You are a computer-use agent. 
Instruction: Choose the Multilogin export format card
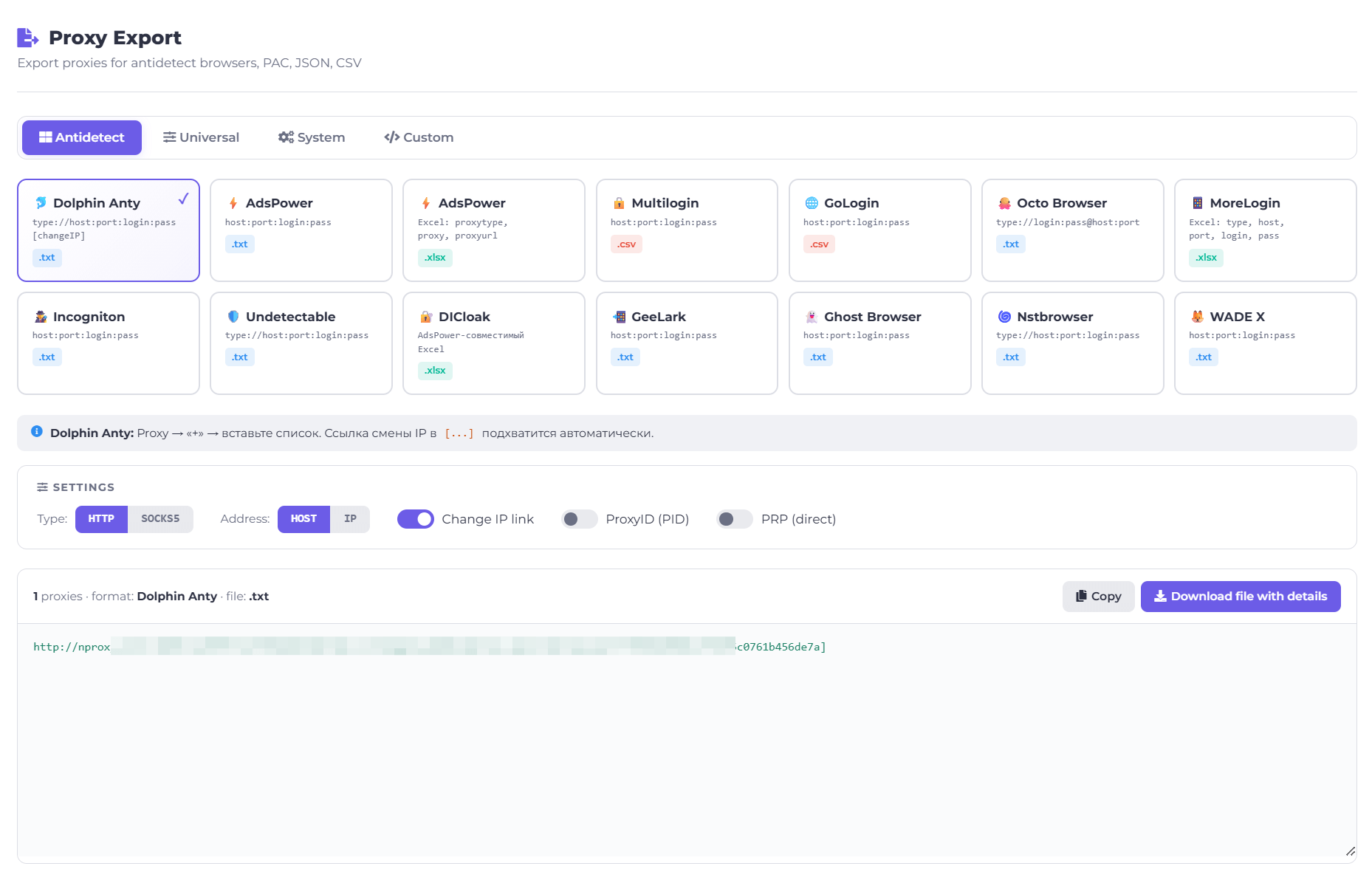click(x=687, y=230)
